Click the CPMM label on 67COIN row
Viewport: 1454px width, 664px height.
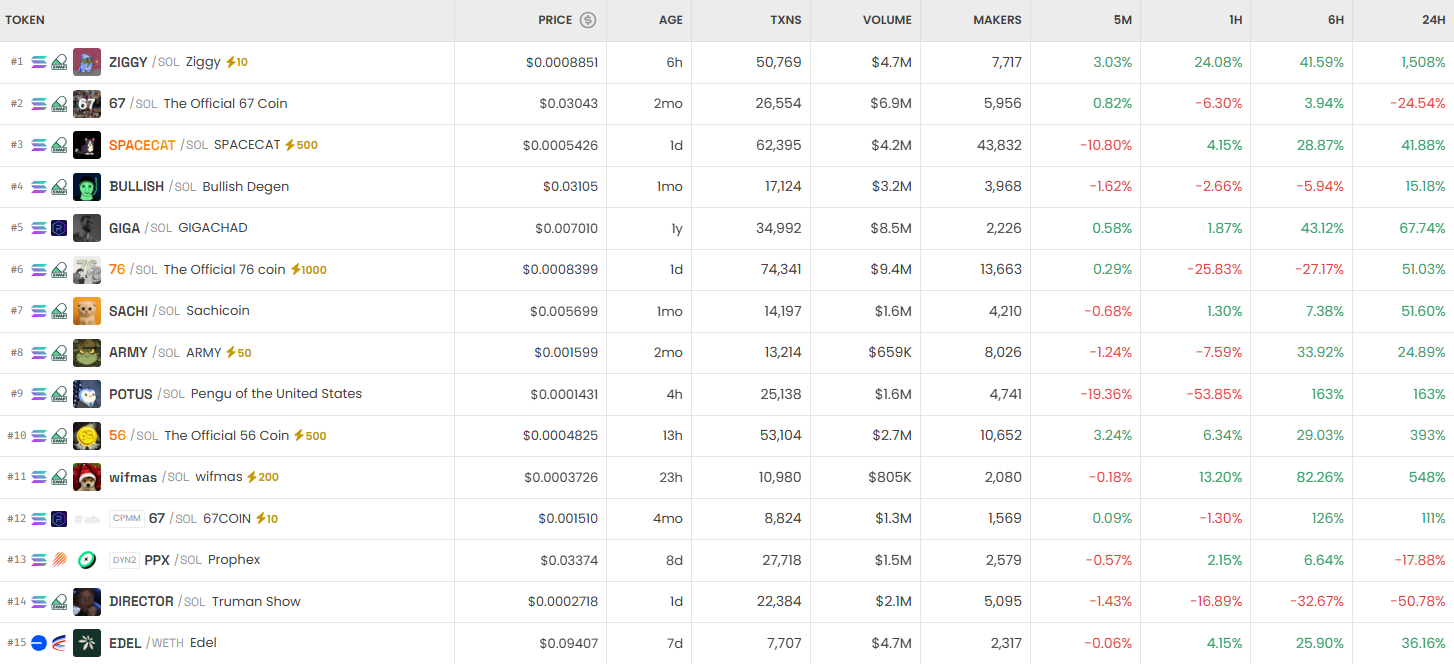click(127, 519)
